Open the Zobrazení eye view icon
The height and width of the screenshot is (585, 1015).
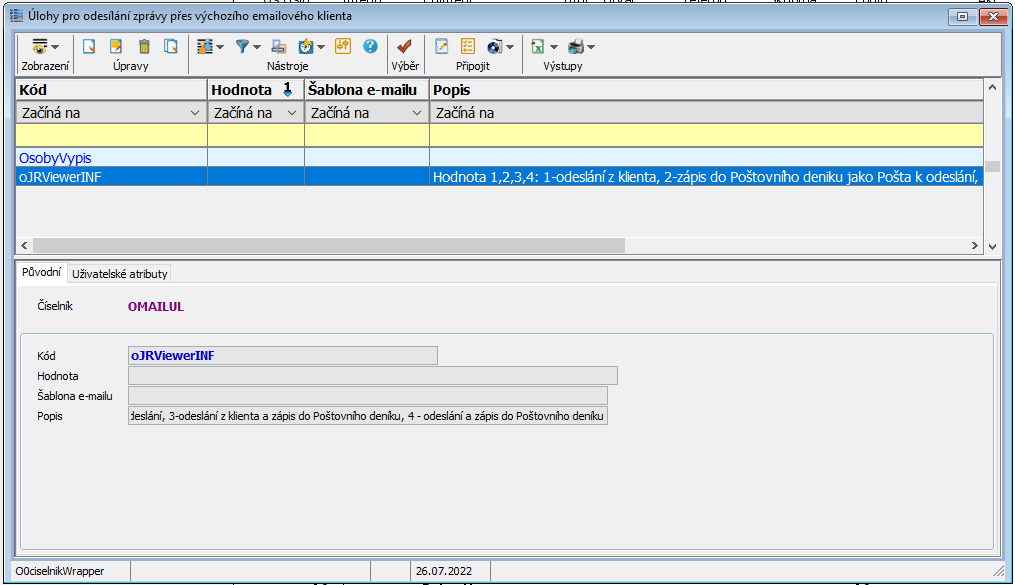(40, 47)
